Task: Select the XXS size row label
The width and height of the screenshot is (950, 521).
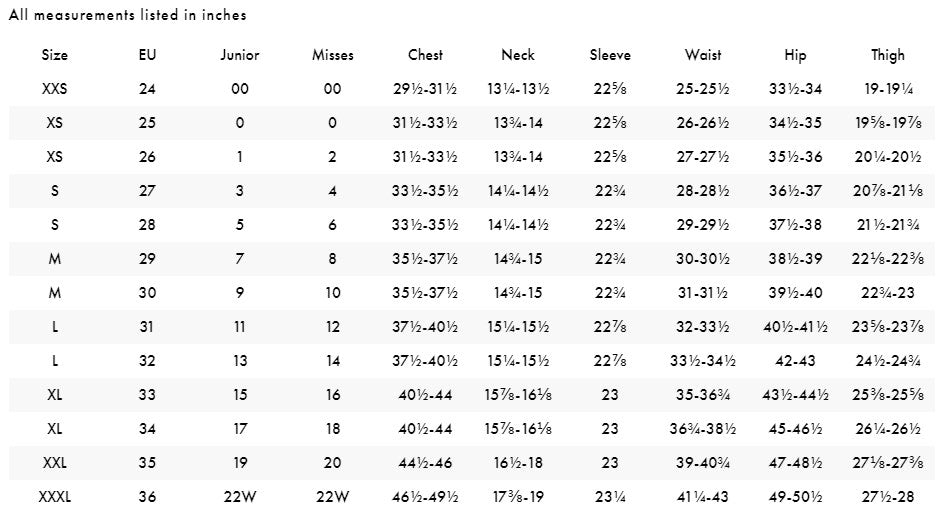Action: [55, 89]
